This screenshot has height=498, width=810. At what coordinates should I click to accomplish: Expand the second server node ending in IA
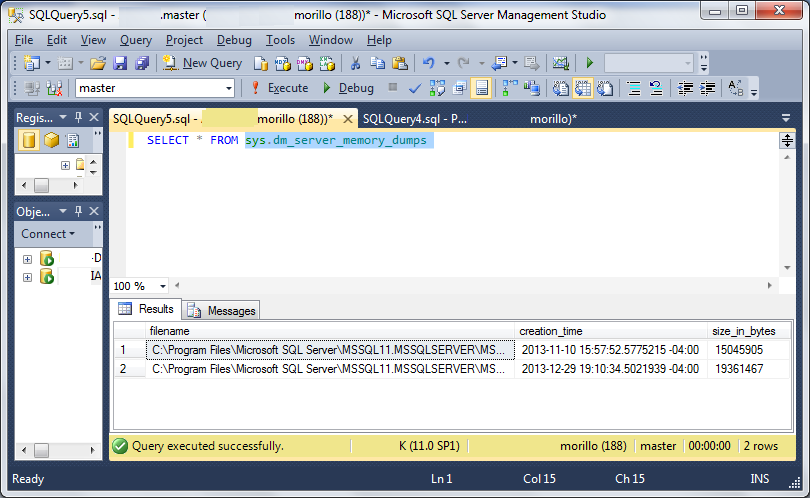pos(27,277)
